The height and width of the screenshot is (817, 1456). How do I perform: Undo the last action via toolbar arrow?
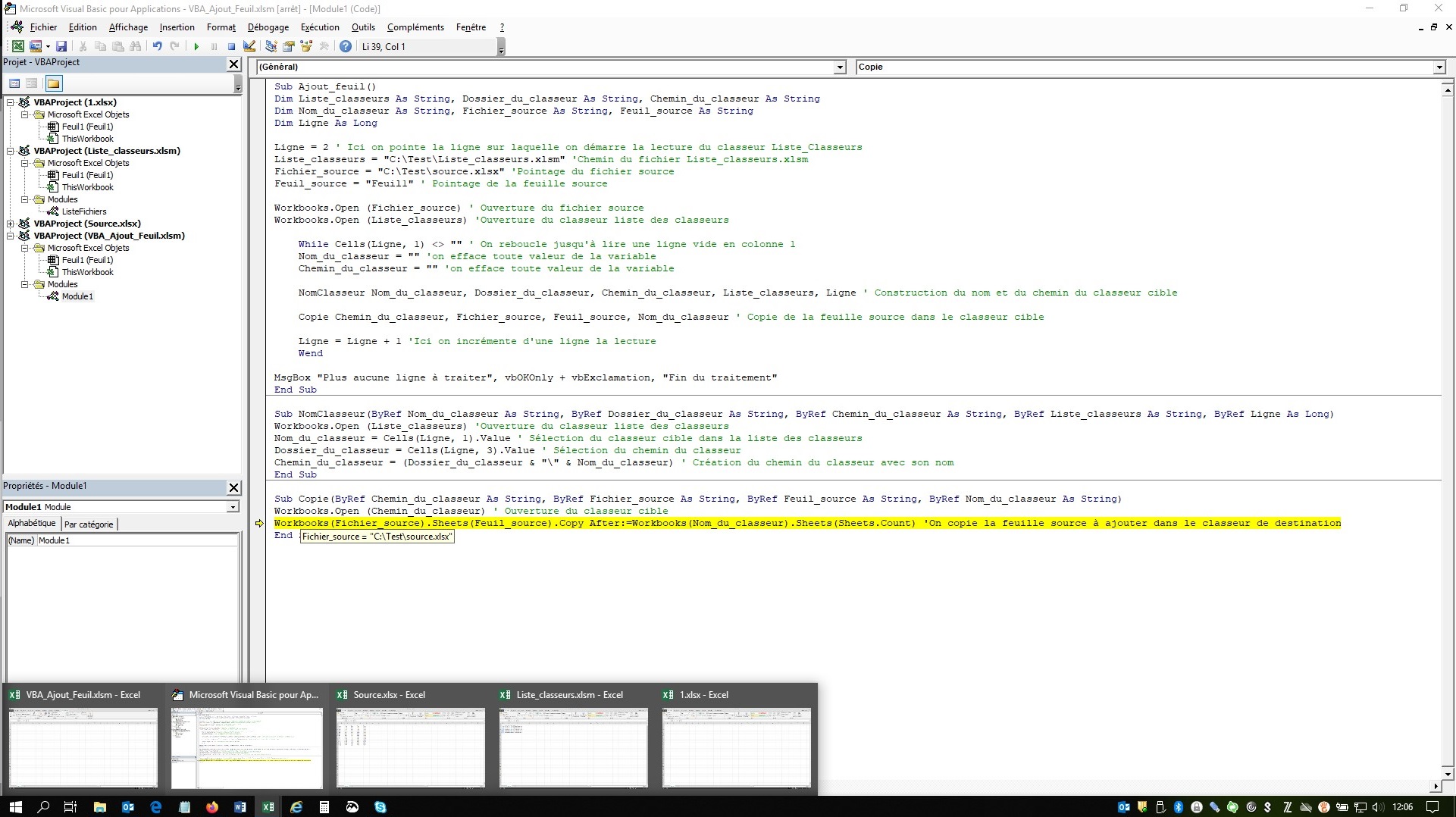click(157, 46)
